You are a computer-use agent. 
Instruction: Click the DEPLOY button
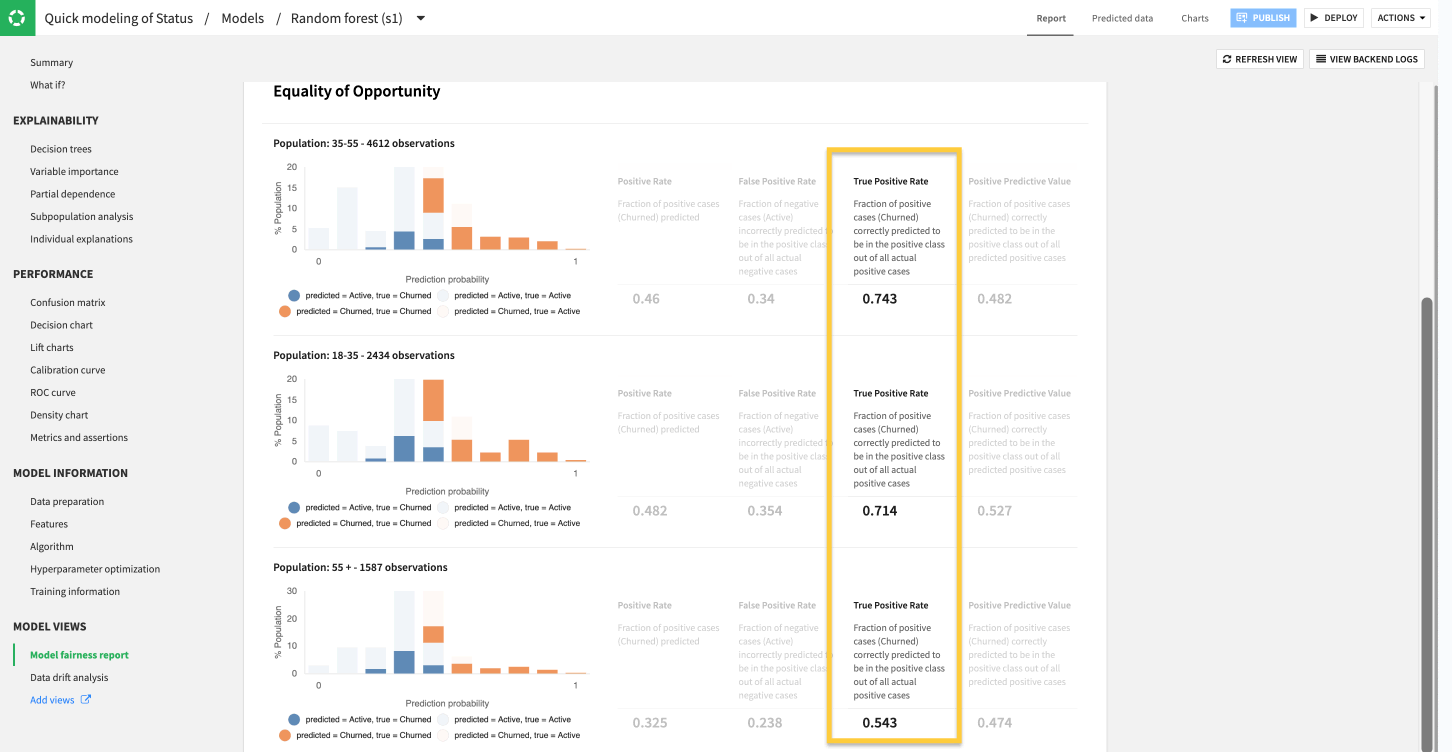(1333, 17)
